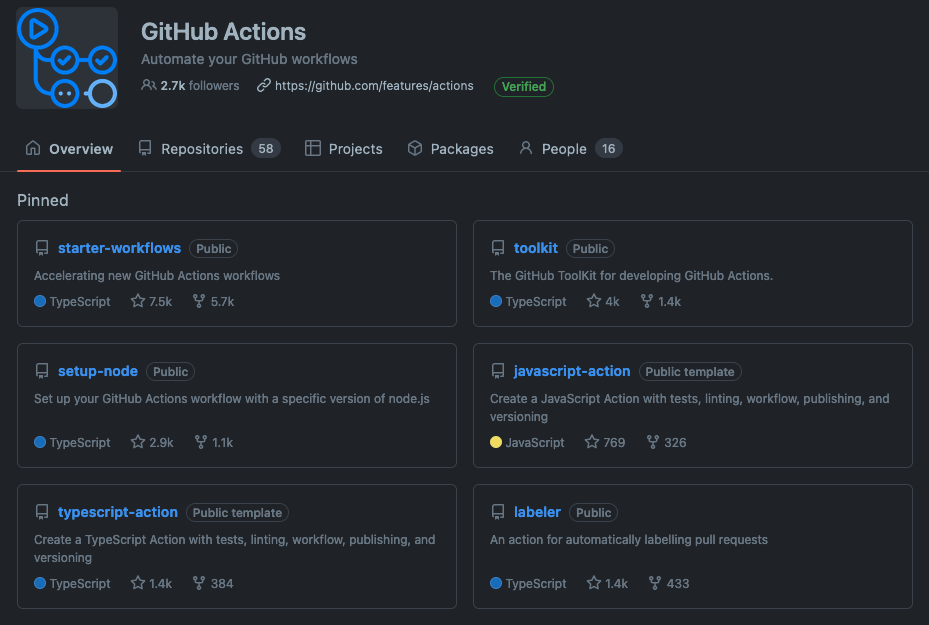The image size is (929, 625).
Task: Open the setup-node repository
Action: click(x=98, y=371)
